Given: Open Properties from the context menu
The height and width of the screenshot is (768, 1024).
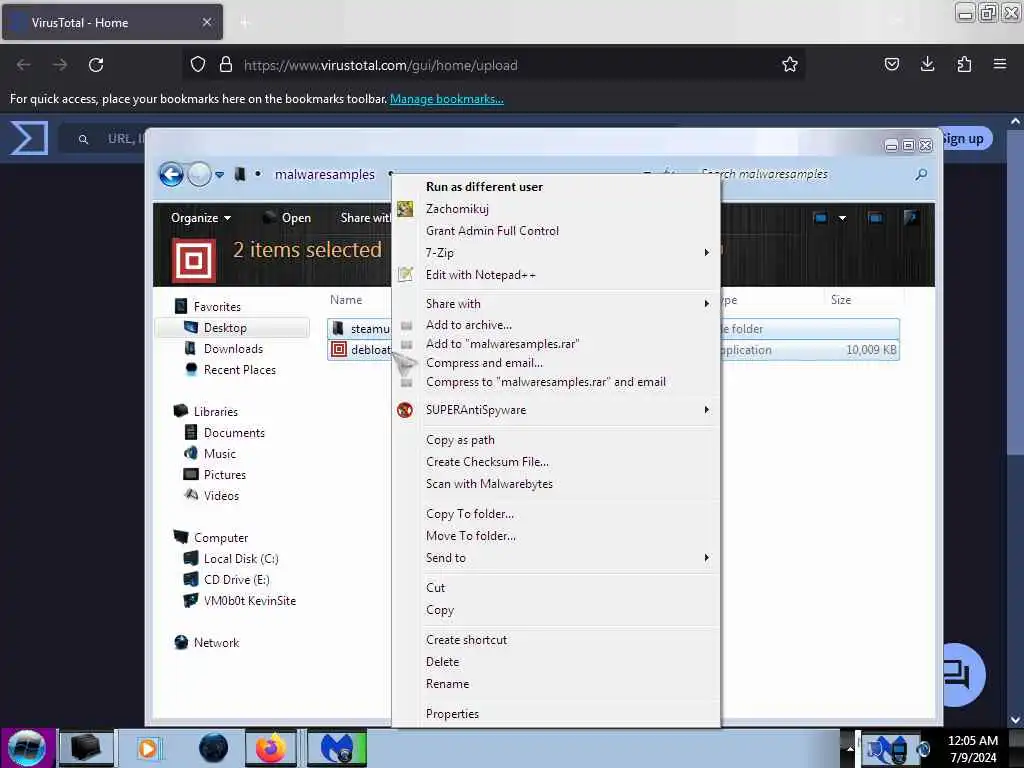Looking at the screenshot, I should click(452, 714).
